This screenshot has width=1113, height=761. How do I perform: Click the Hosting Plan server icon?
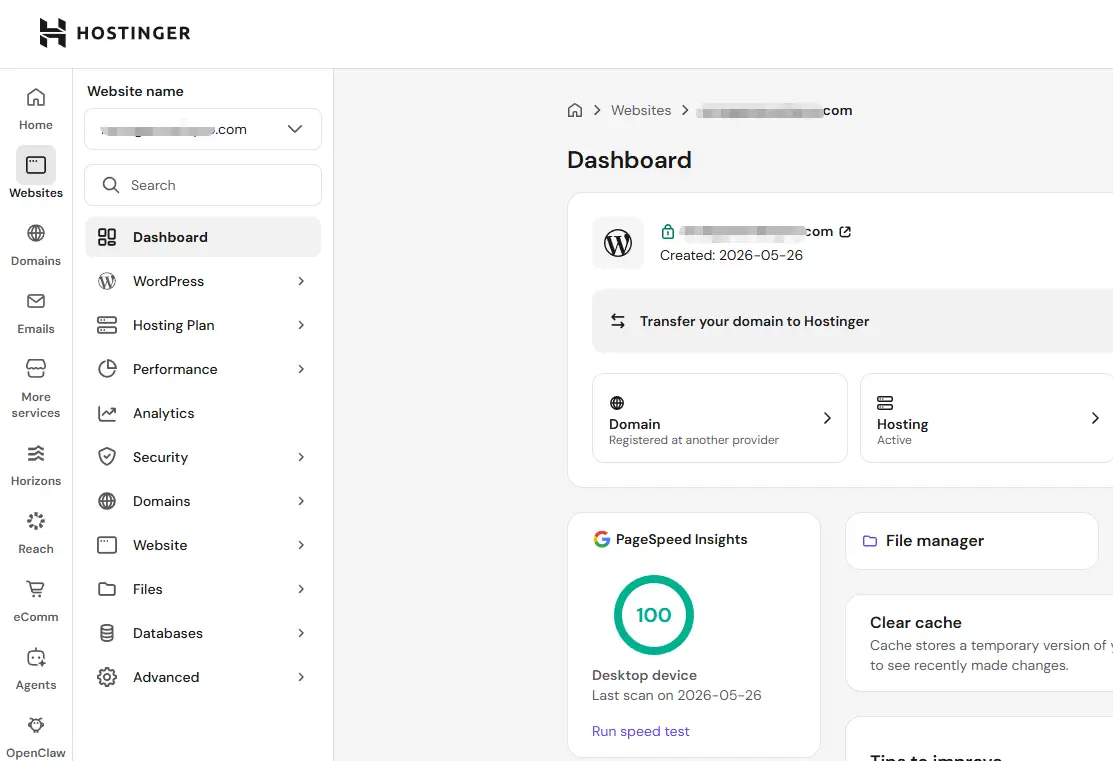[x=107, y=325]
